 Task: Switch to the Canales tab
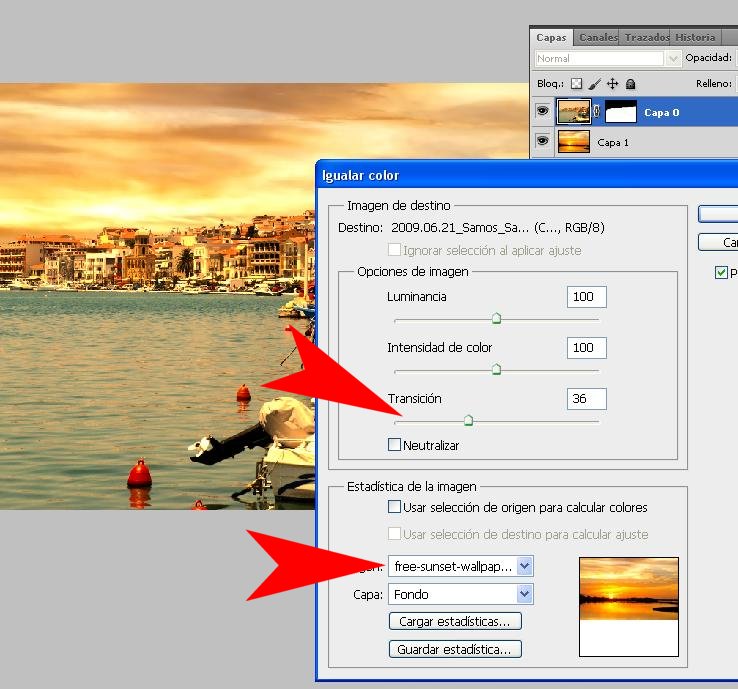coord(598,37)
